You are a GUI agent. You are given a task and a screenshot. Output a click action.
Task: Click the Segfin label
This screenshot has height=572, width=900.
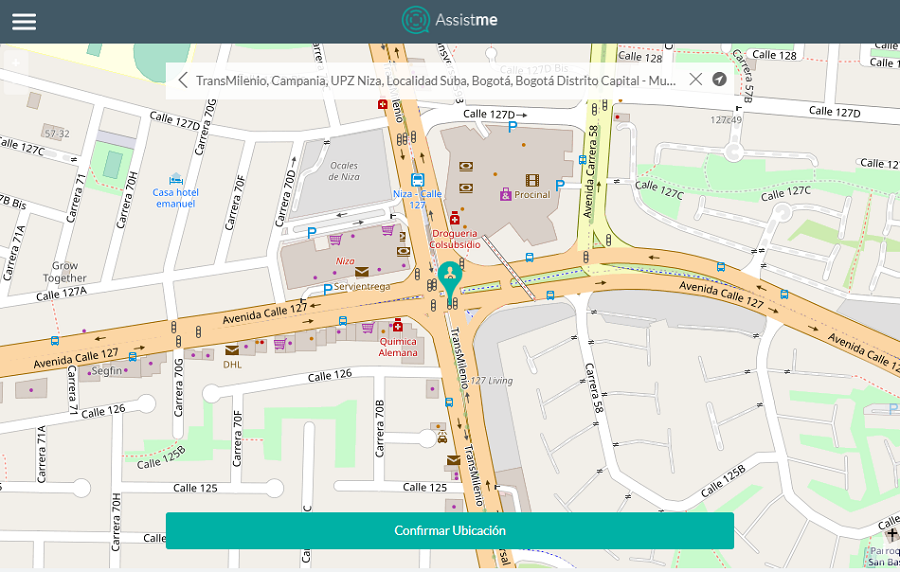[x=107, y=371]
